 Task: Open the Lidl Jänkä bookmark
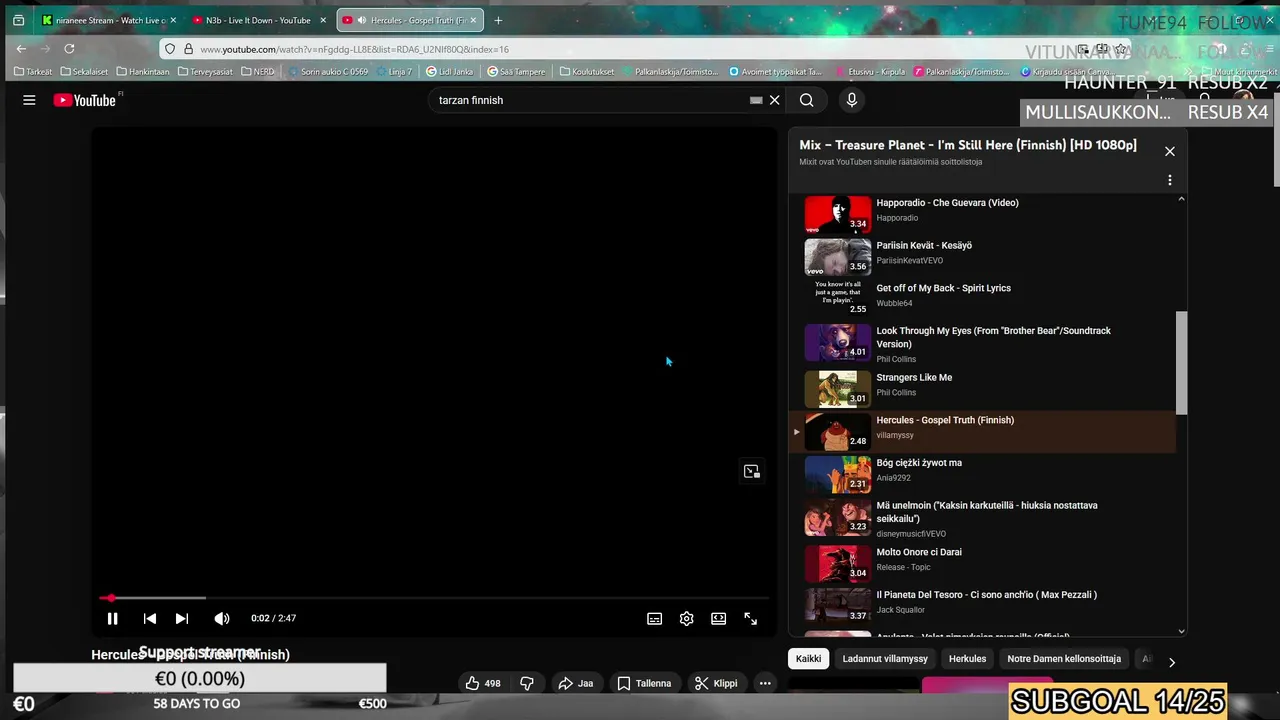450,72
